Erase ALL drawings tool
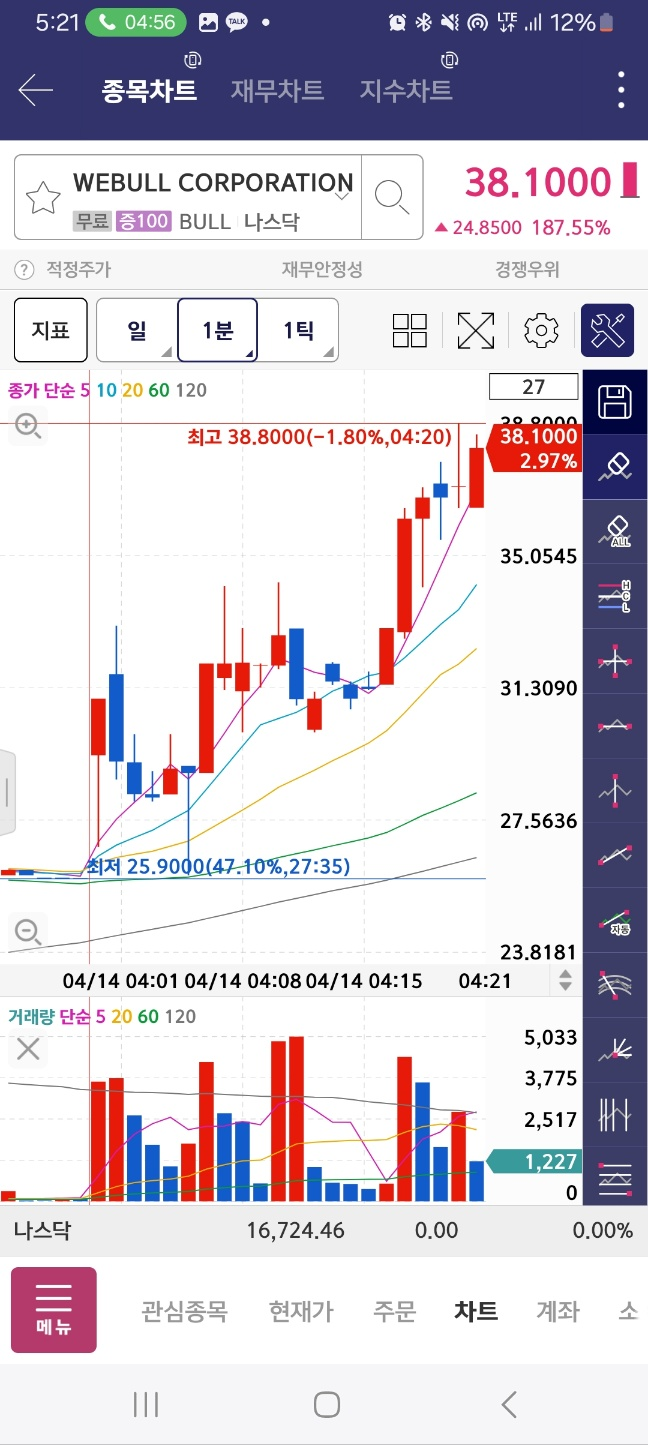 615,532
